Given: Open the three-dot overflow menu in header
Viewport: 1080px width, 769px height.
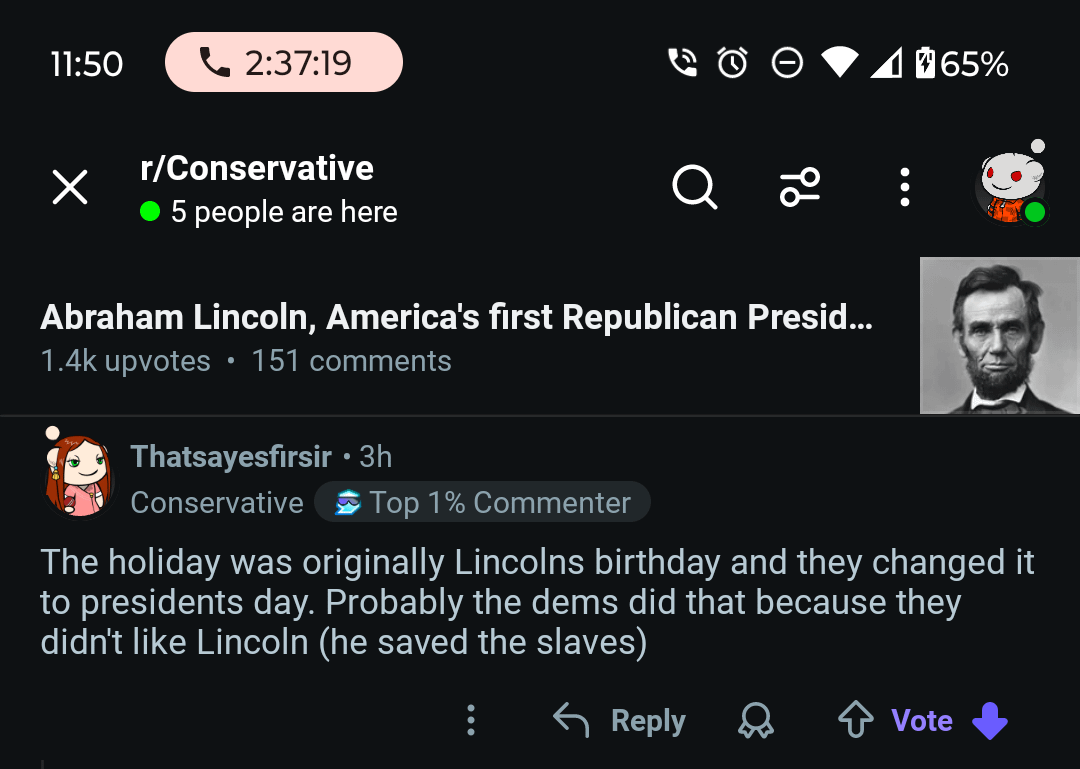Looking at the screenshot, I should point(904,187).
